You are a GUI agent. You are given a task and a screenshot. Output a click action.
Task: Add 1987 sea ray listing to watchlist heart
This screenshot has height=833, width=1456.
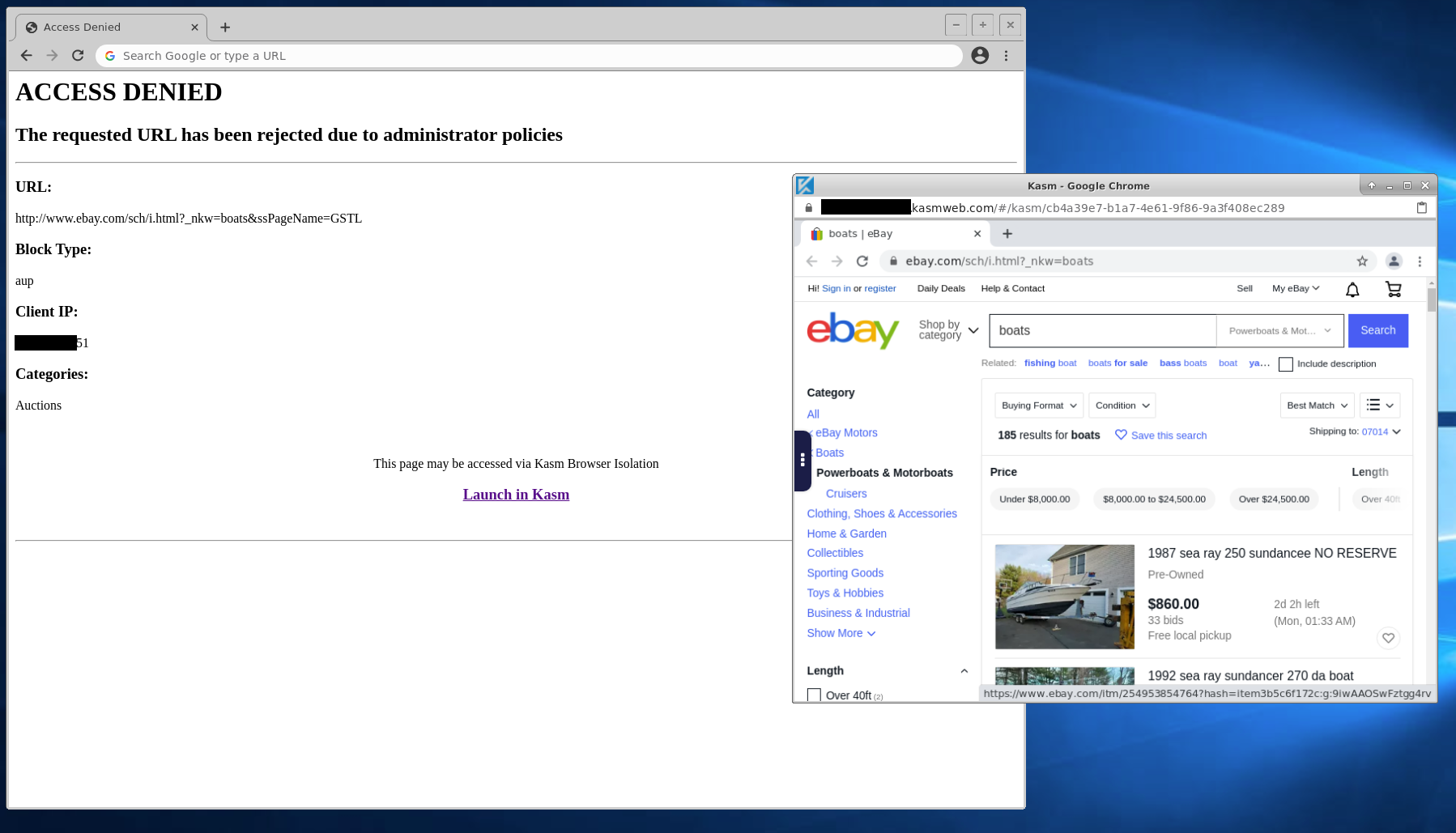(x=1388, y=638)
